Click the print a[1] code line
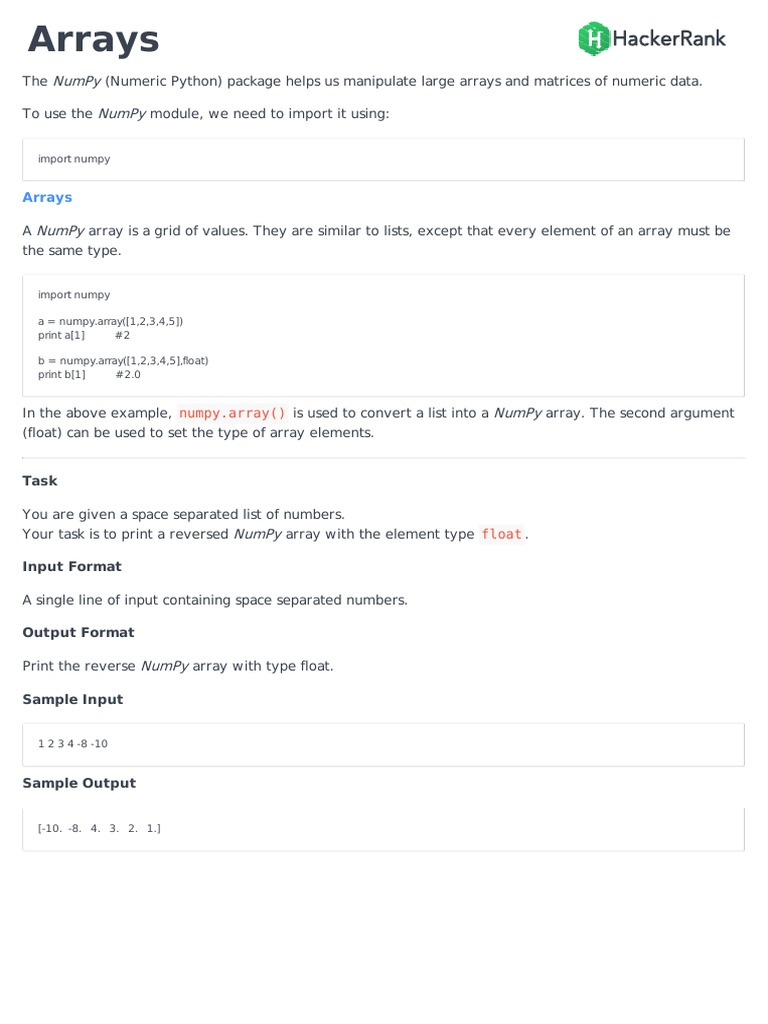Viewport: 768px width, 1024px height. click(62, 335)
